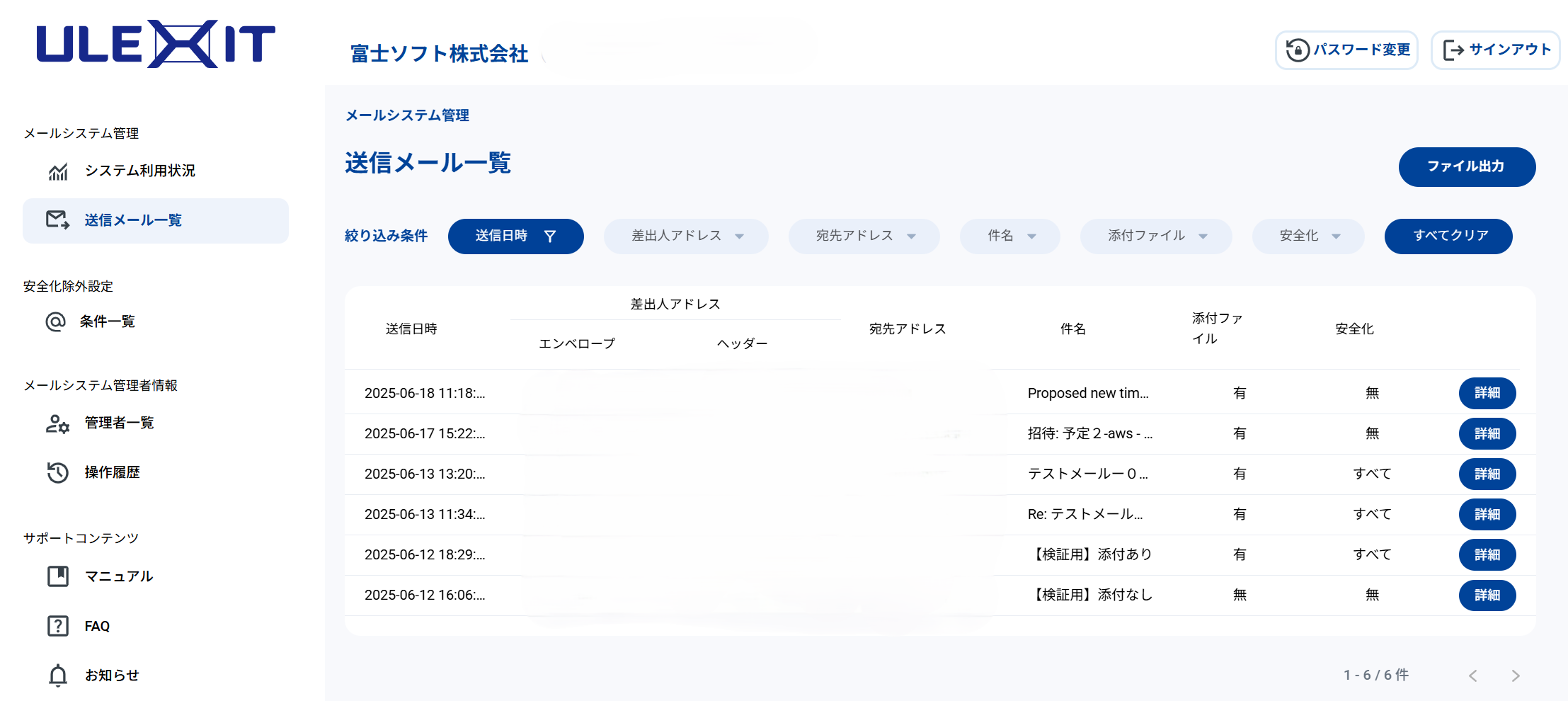
Task: Click 富士ソフト株式会社 company name
Action: click(x=439, y=54)
